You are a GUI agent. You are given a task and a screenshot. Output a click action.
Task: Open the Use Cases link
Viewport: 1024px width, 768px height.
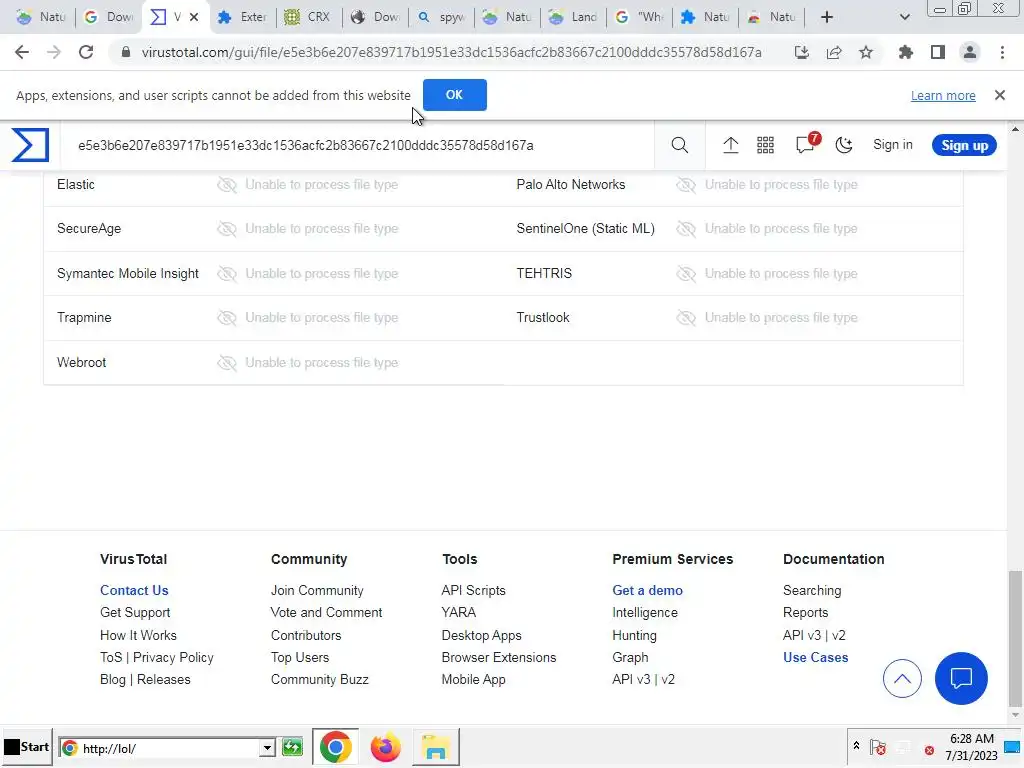pyautogui.click(x=815, y=658)
